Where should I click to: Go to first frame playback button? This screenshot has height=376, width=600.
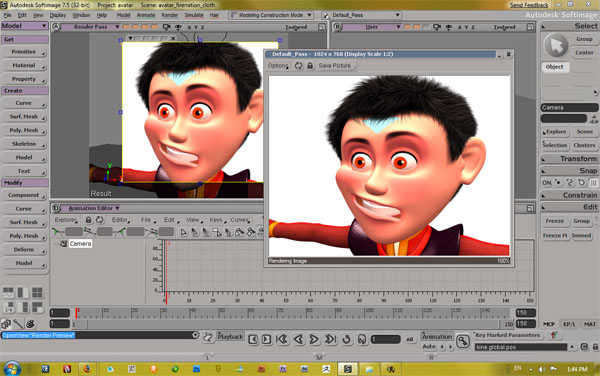point(282,339)
